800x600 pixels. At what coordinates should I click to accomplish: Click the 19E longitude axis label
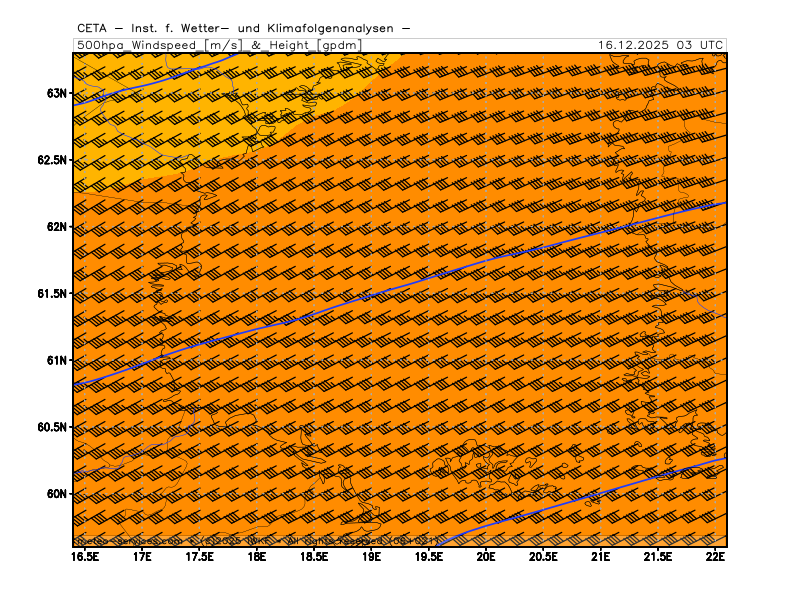point(372,556)
